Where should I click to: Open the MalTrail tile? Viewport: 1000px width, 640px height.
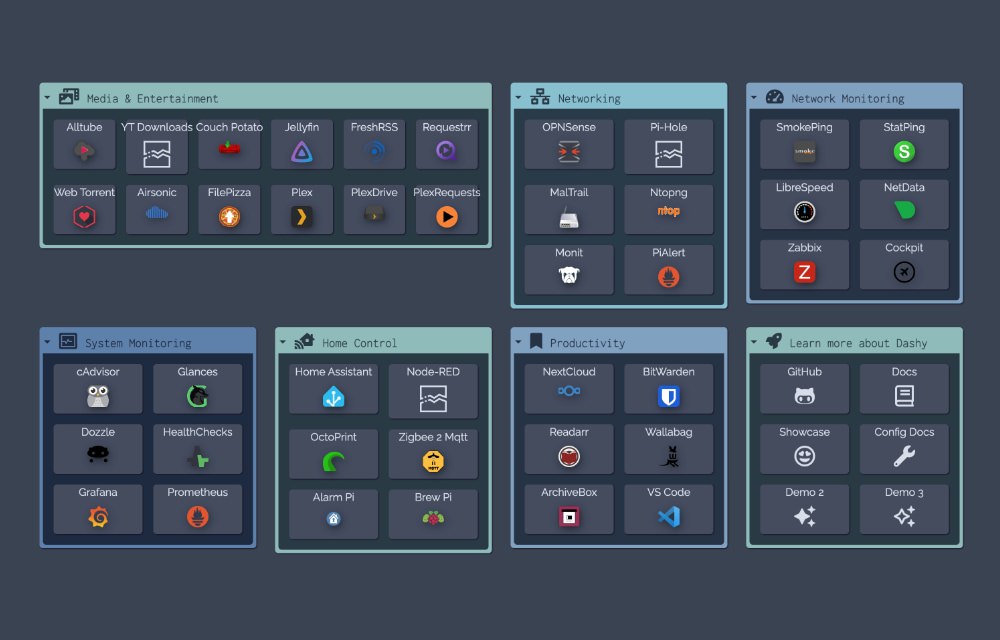pos(569,209)
